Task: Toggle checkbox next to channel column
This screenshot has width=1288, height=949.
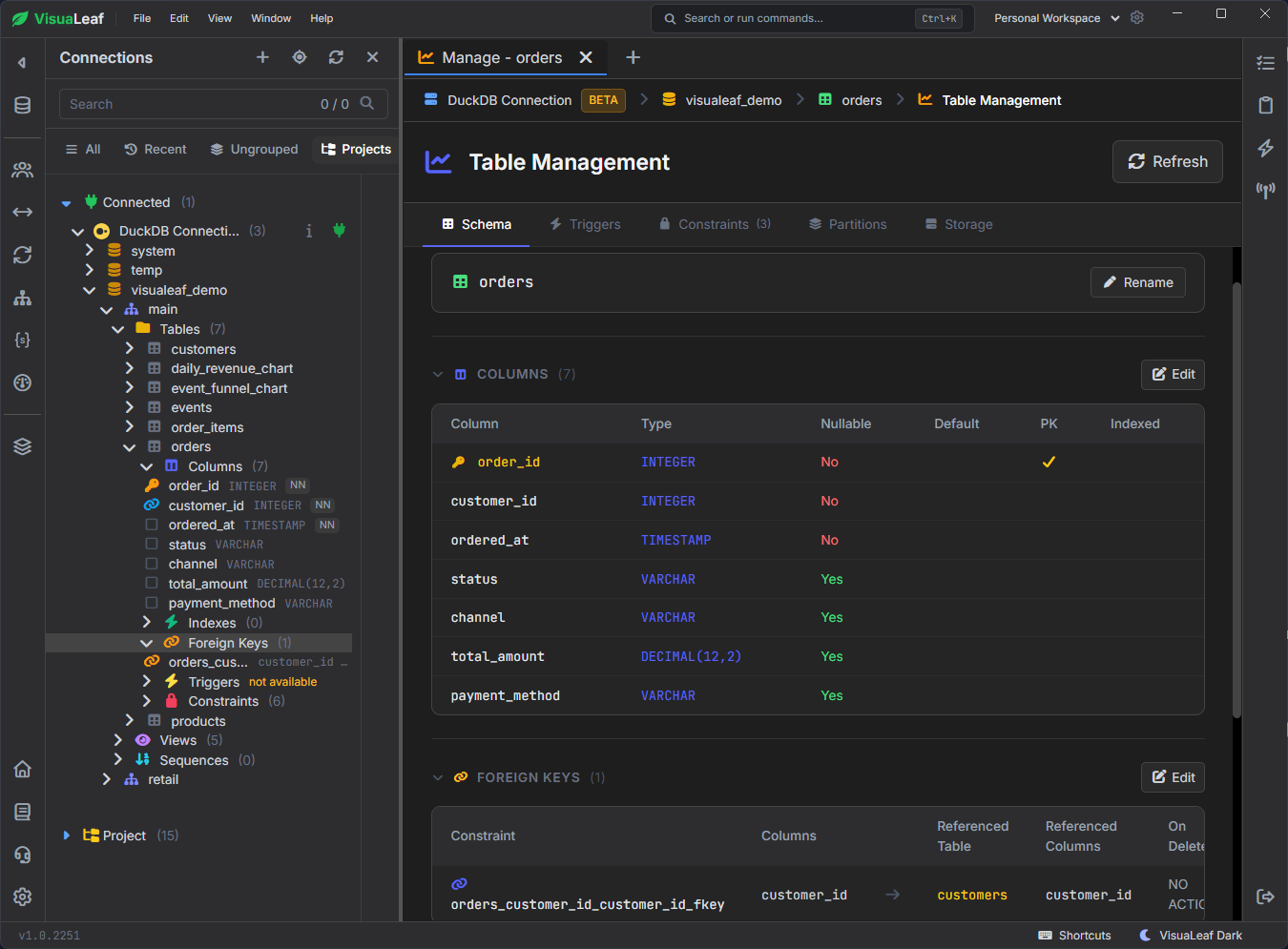Action: (x=152, y=564)
